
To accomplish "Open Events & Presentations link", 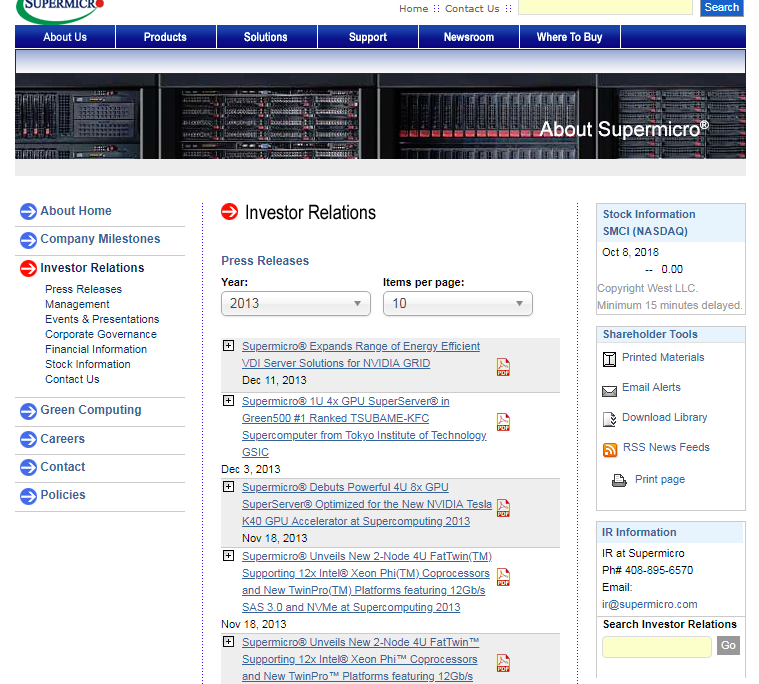I will [102, 319].
